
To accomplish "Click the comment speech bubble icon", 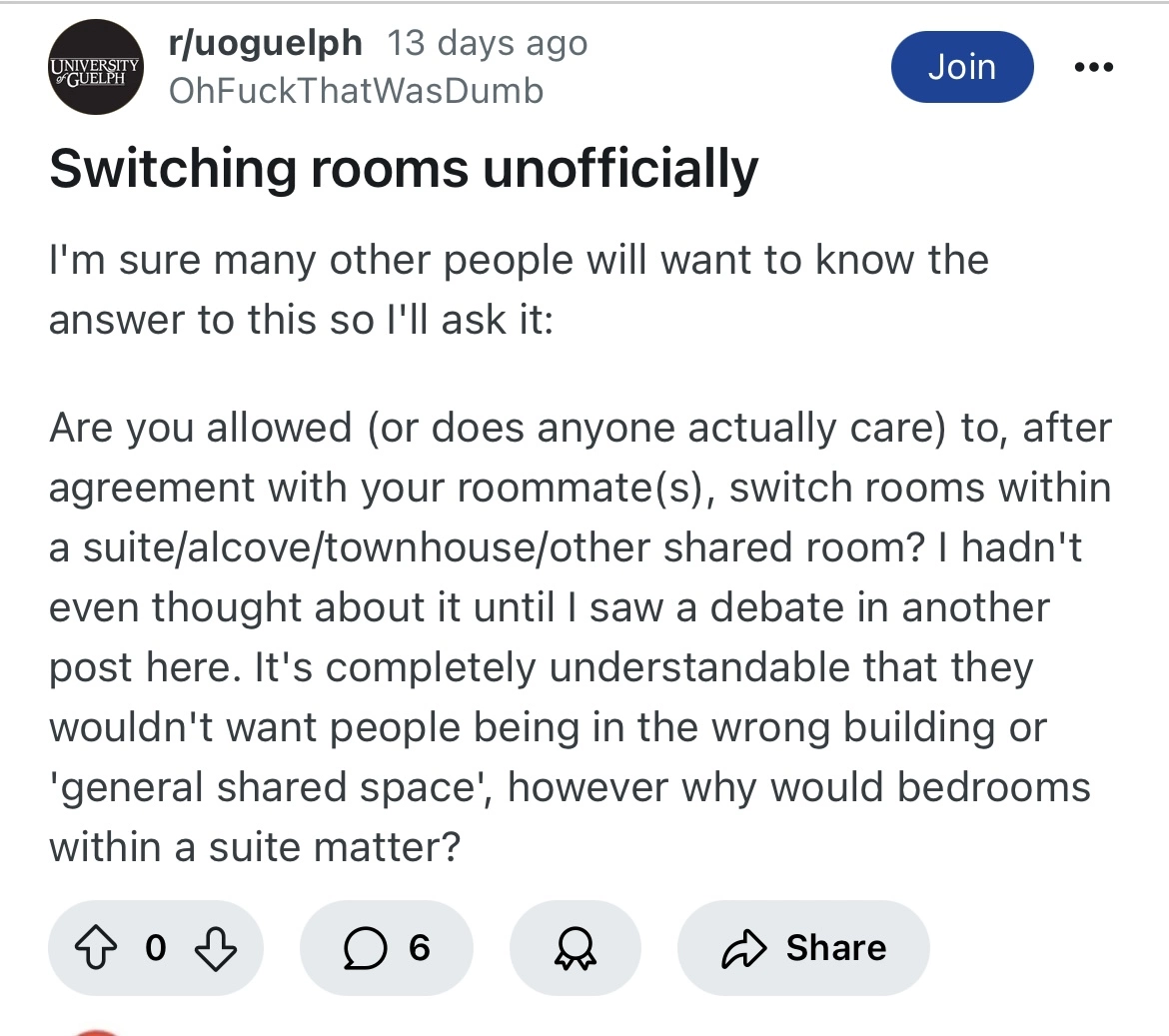I will [x=364, y=948].
